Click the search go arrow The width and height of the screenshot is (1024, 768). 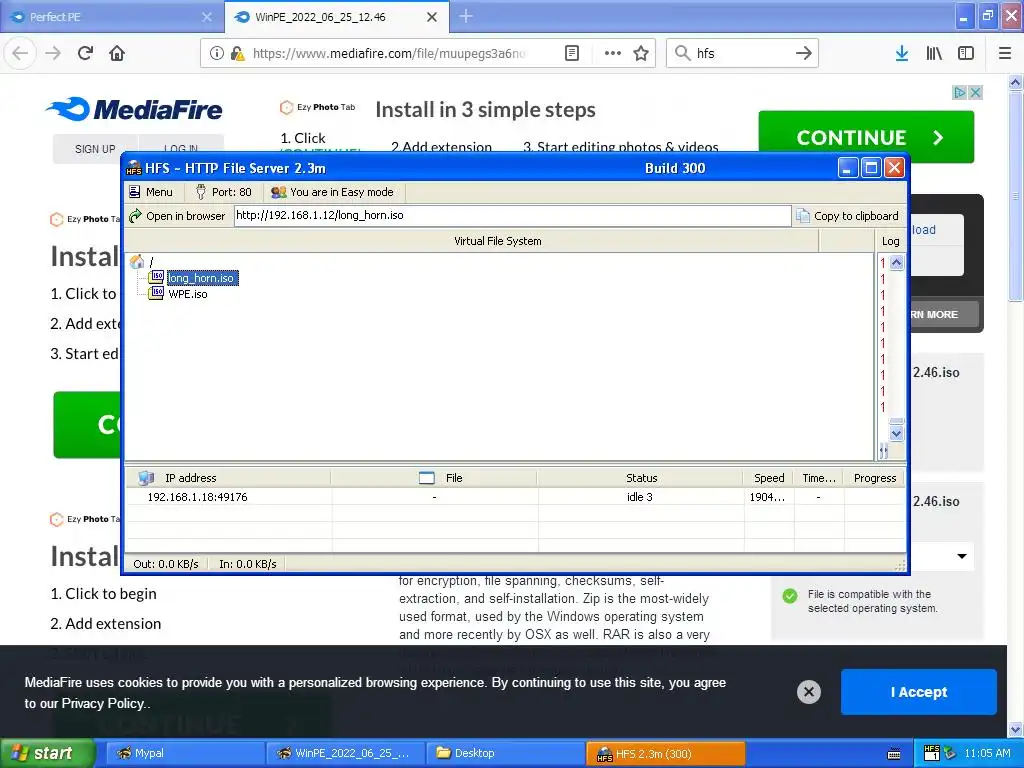[x=804, y=53]
